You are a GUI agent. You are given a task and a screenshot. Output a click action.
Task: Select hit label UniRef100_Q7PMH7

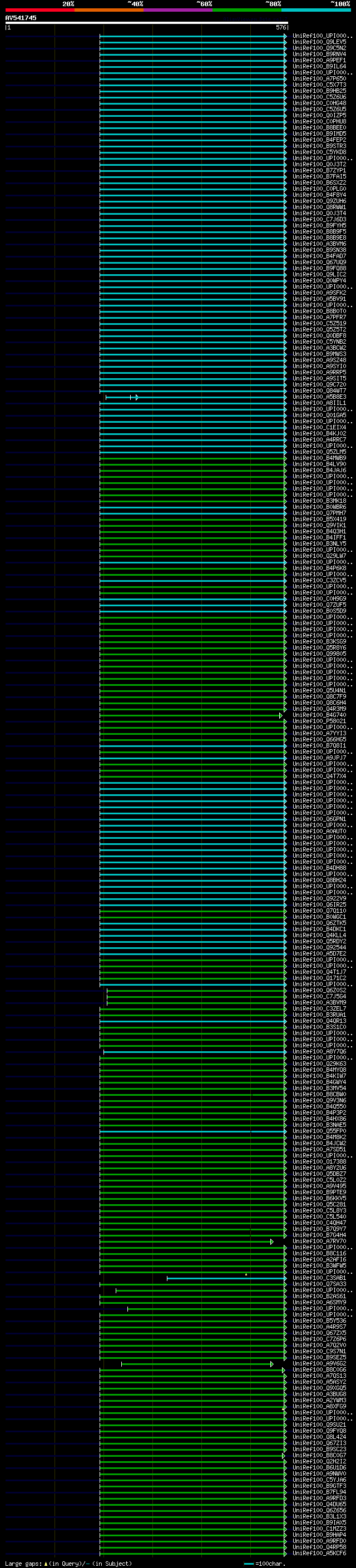(x=319, y=513)
